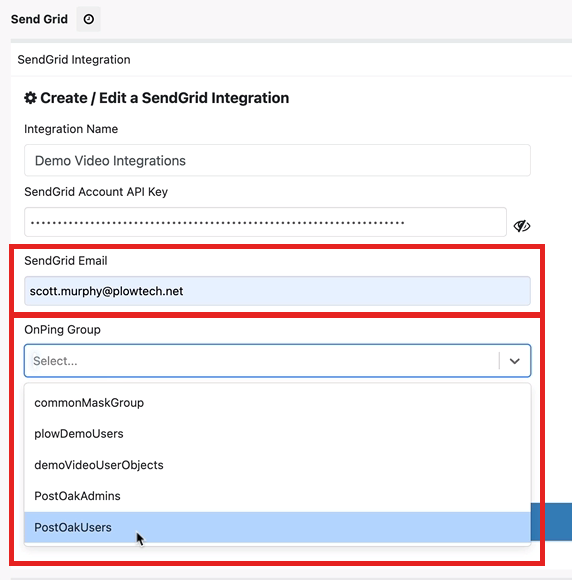Click the SendGrid Account API Key label
The image size is (572, 580).
pos(96,192)
